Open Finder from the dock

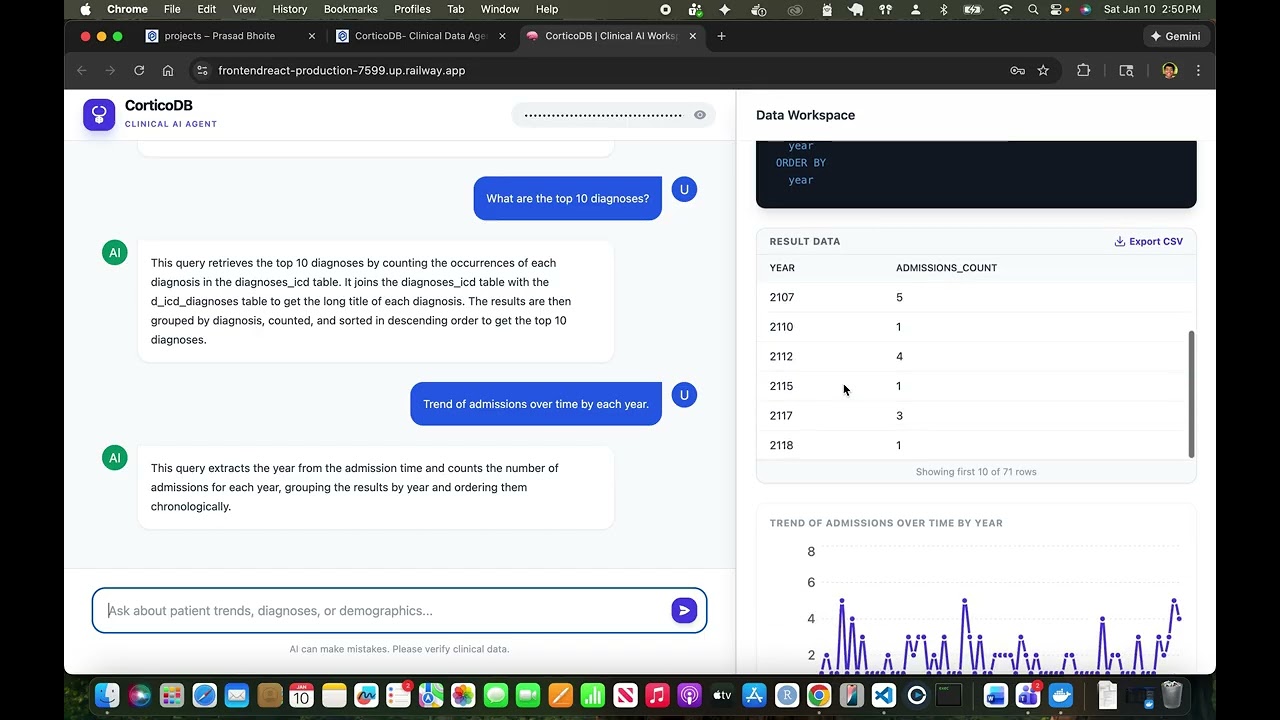coord(107,695)
